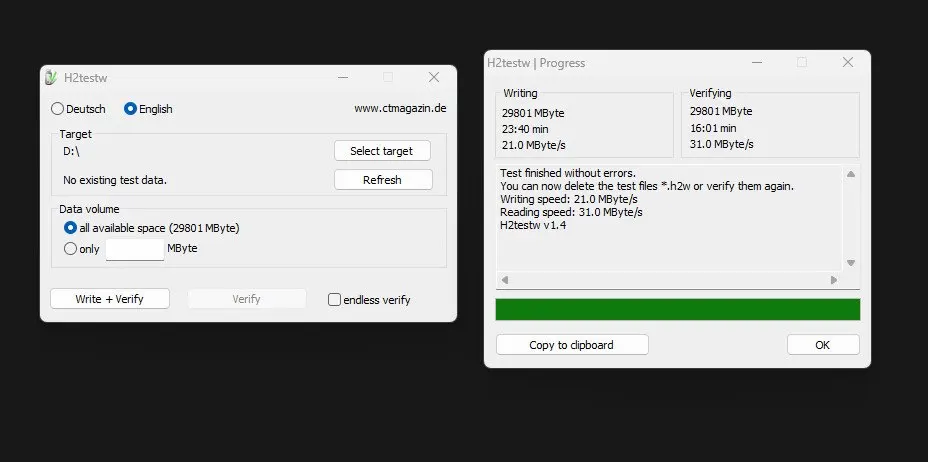This screenshot has height=462, width=928.
Task: Click the 'Test finished without errors.' line
Action: coord(568,173)
